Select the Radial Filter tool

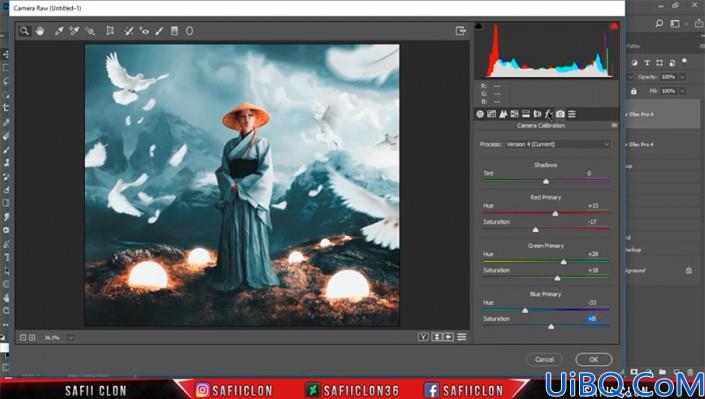190,31
